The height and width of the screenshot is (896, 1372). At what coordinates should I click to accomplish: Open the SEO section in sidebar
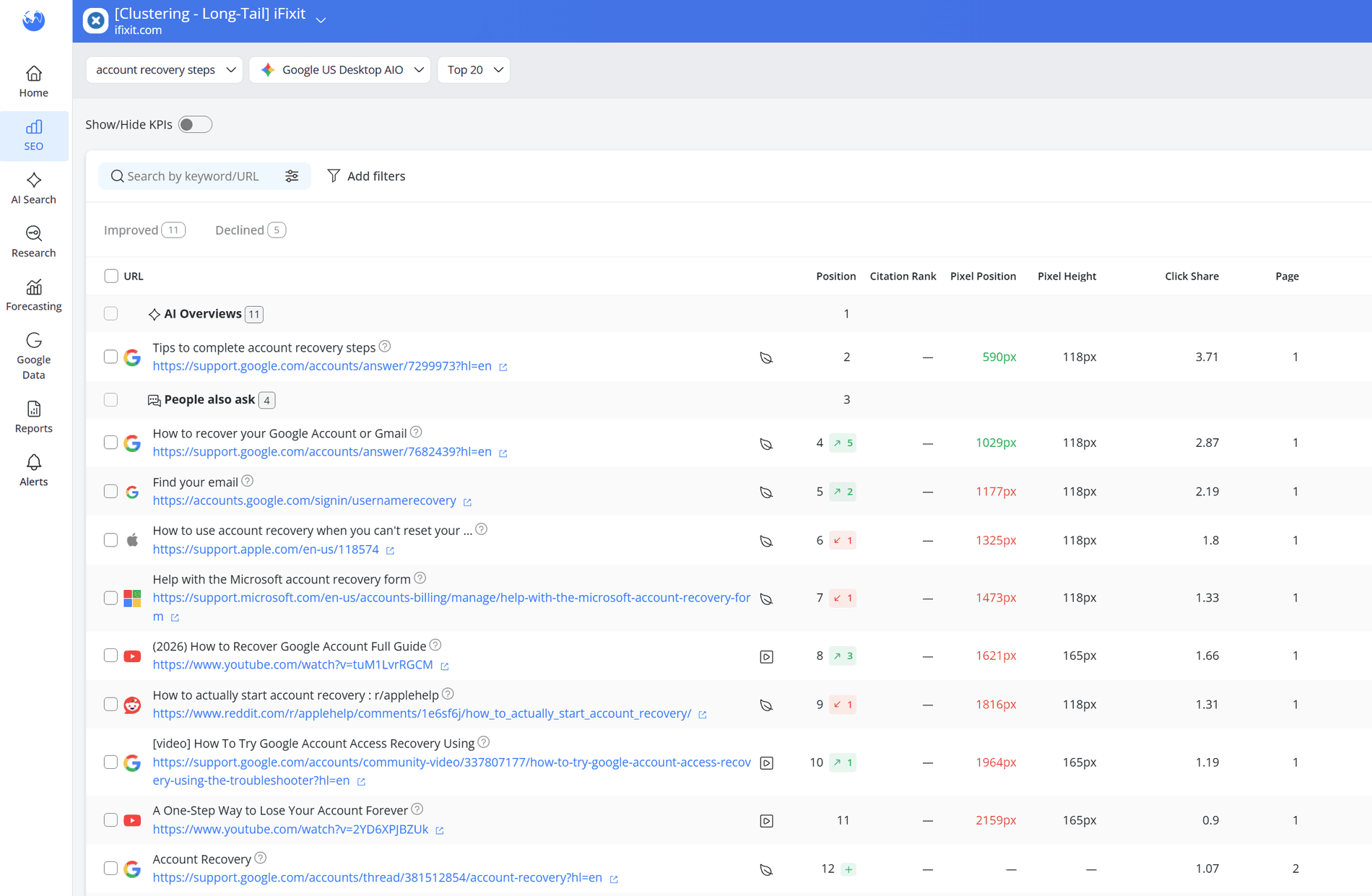(34, 135)
